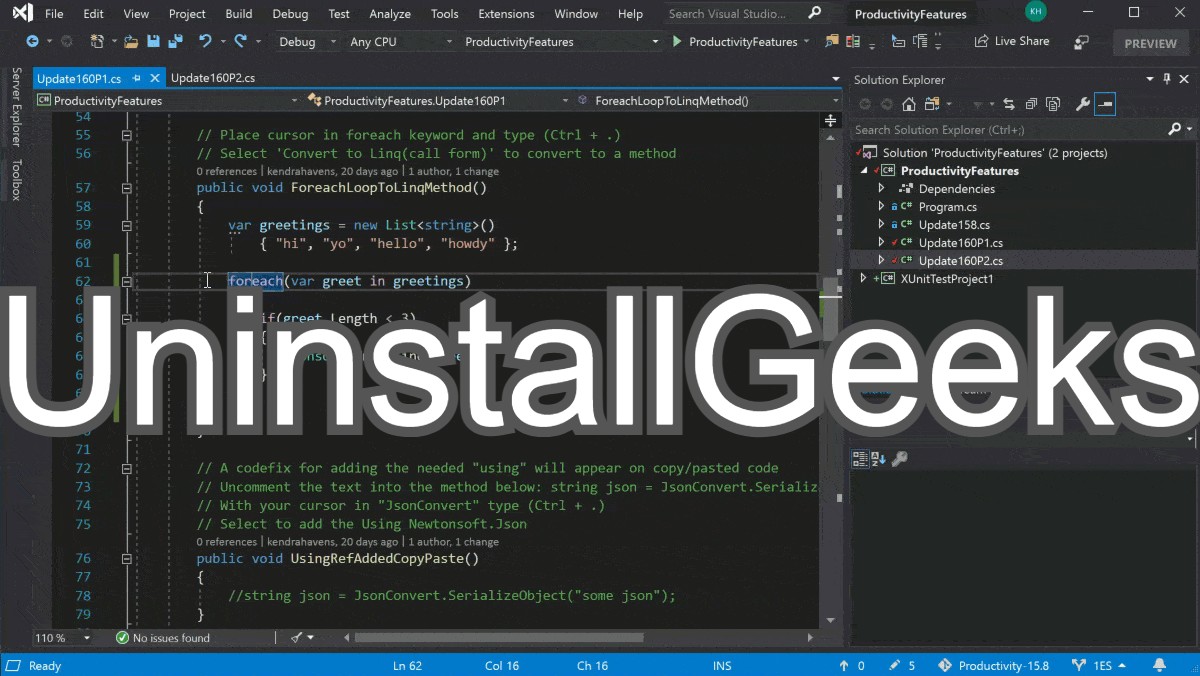This screenshot has height=676, width=1200.
Task: Toggle Preview Selected Items button in Solution Explorer
Action: click(x=1104, y=104)
